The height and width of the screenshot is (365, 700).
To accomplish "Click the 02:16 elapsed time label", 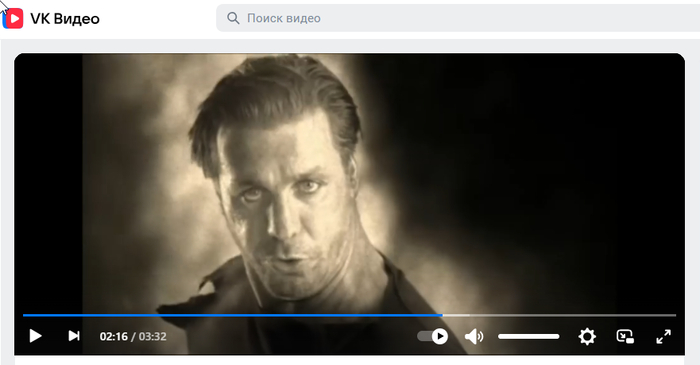I will (113, 336).
